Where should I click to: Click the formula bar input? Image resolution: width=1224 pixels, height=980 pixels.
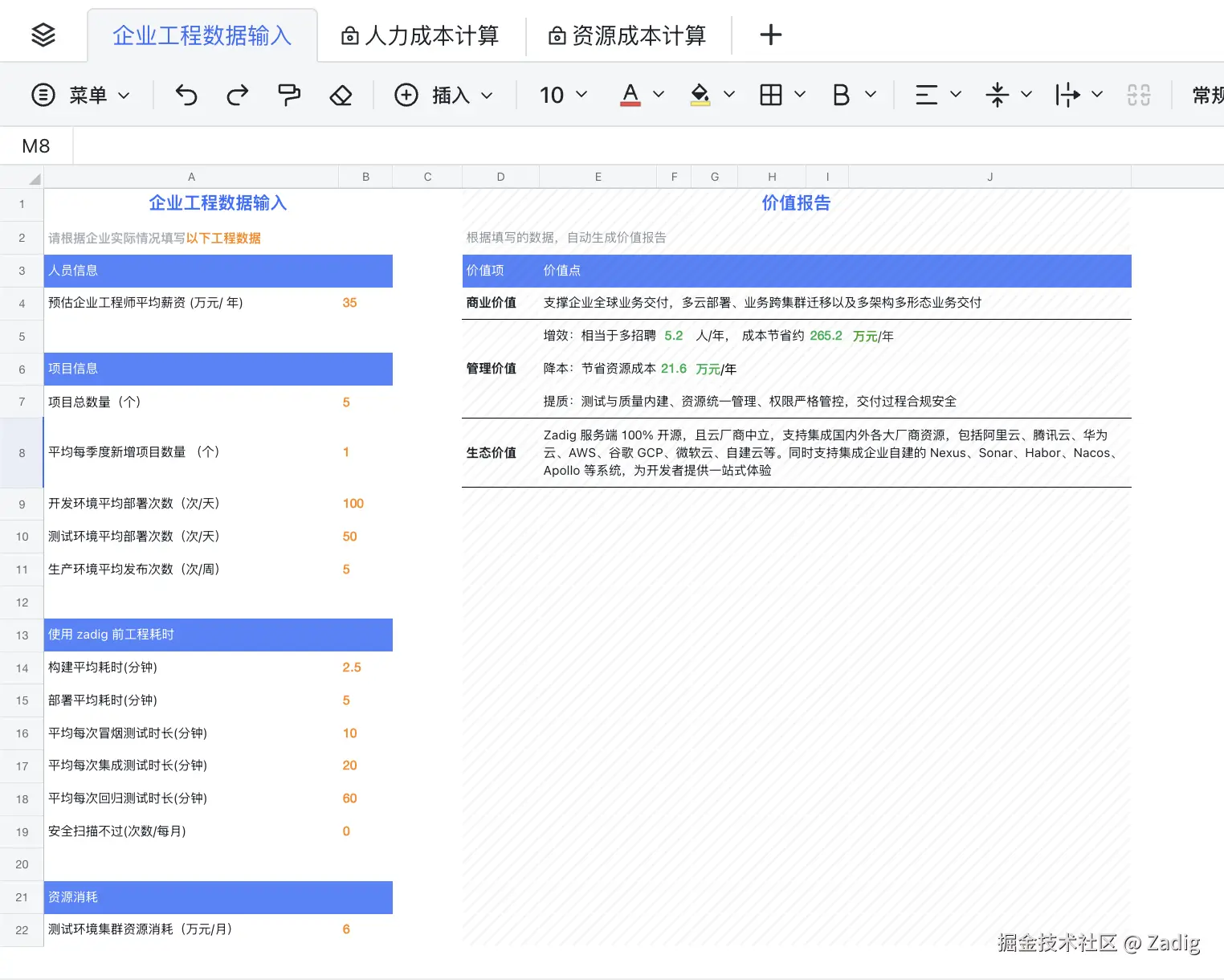click(x=648, y=146)
